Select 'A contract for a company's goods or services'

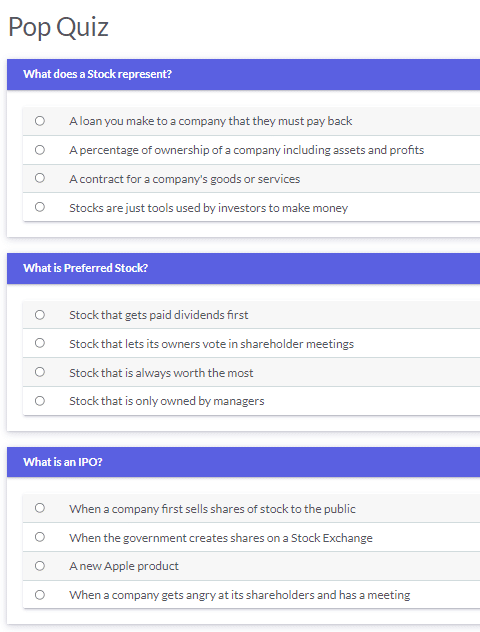point(40,178)
